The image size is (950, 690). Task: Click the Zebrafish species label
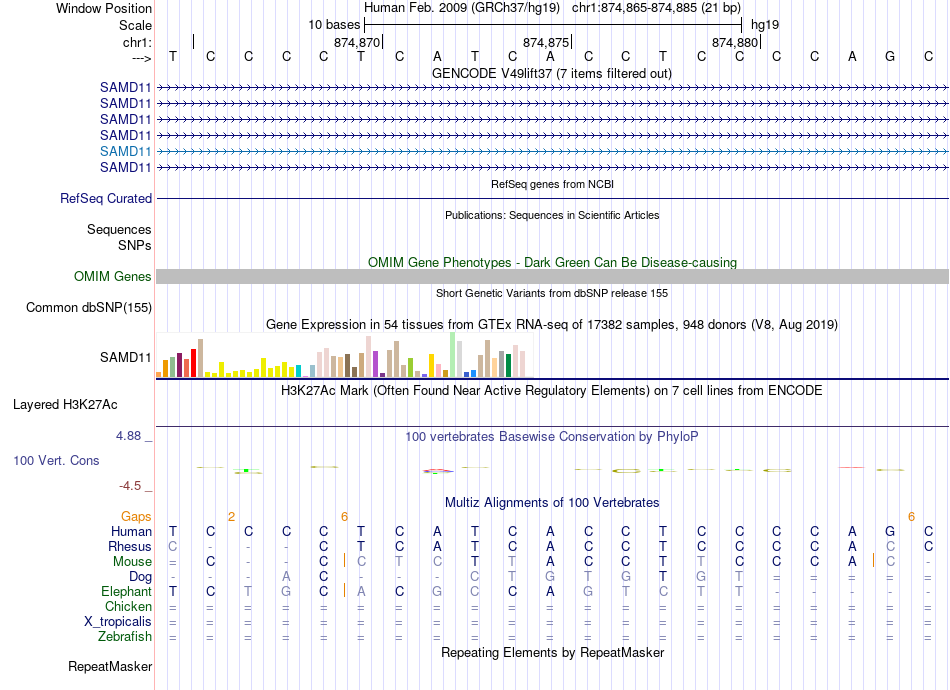tap(125, 637)
